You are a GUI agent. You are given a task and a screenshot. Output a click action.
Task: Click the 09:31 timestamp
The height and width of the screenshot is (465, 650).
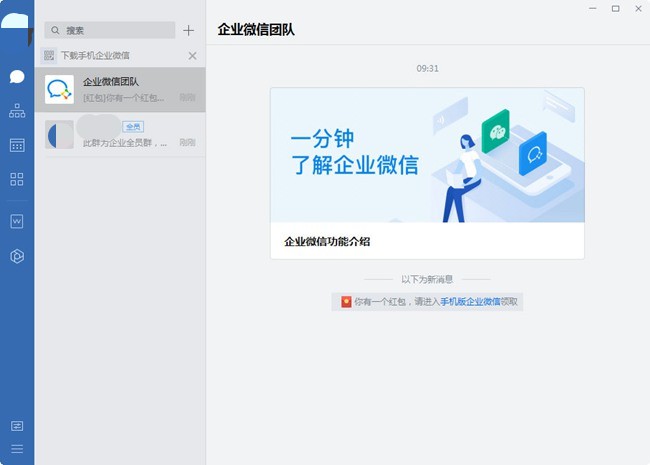point(427,68)
